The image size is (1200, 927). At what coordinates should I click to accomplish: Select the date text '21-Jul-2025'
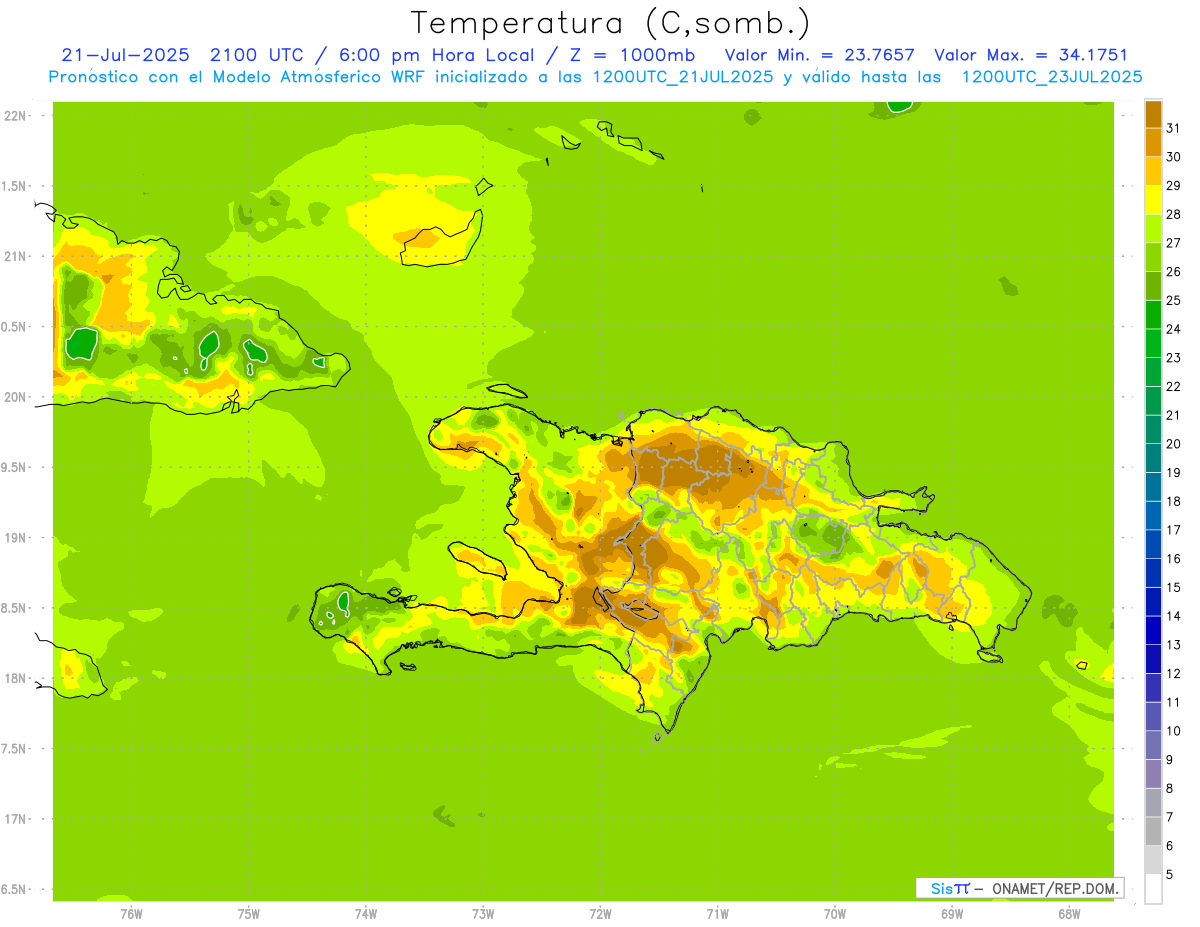click(x=125, y=55)
